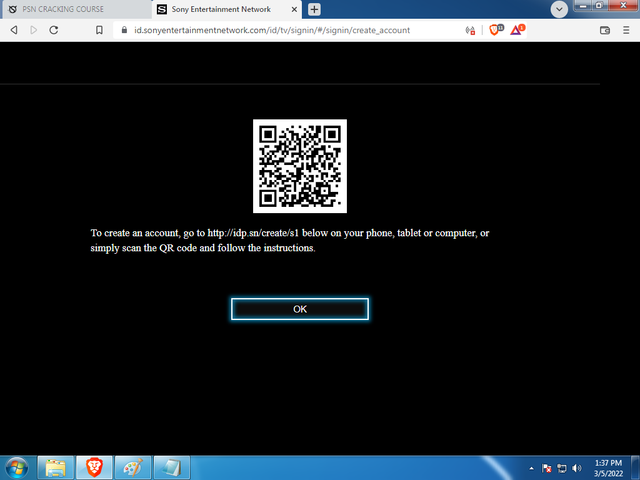Open the volume speaker icon
Image resolution: width=640 pixels, height=480 pixels.
[x=577, y=468]
